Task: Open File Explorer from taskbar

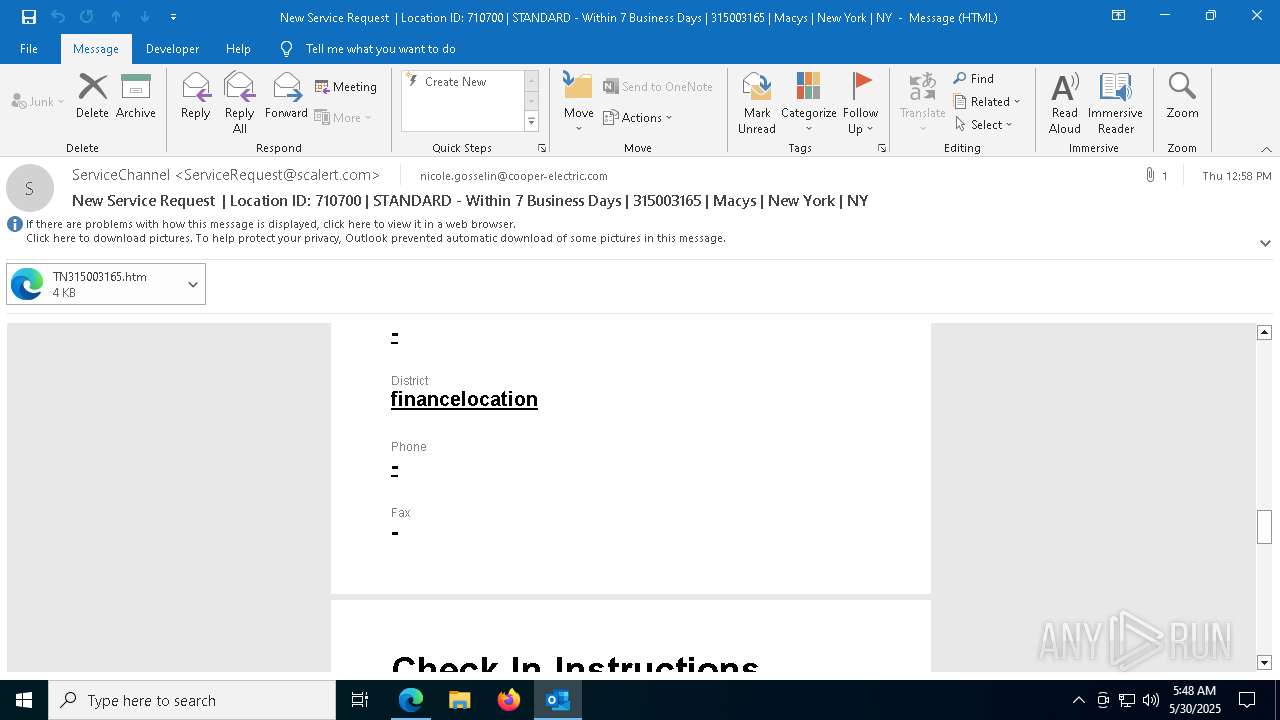Action: point(460,700)
